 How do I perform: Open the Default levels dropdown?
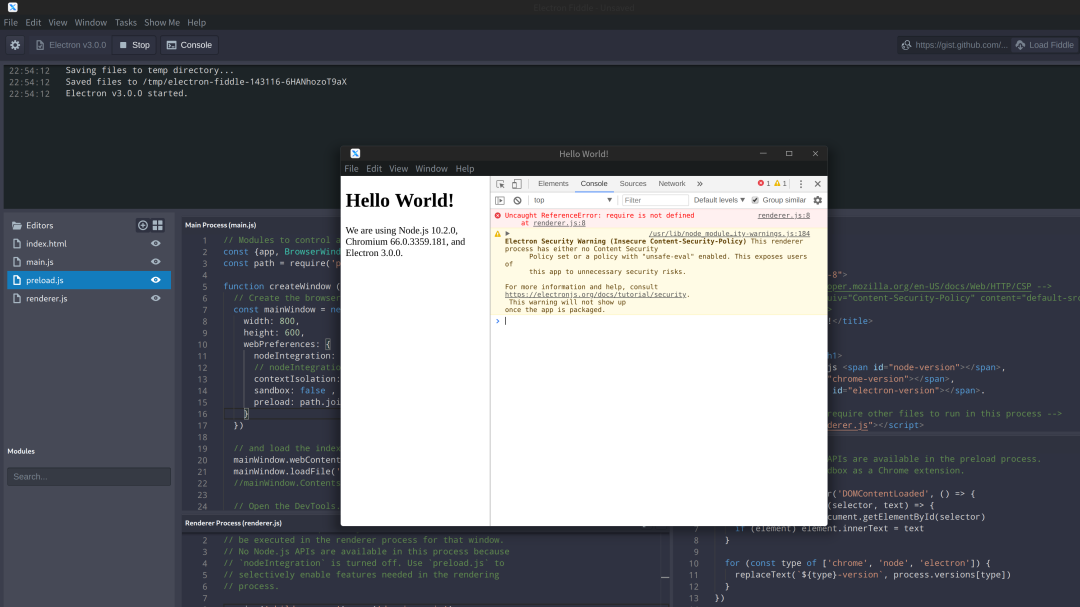(x=719, y=200)
